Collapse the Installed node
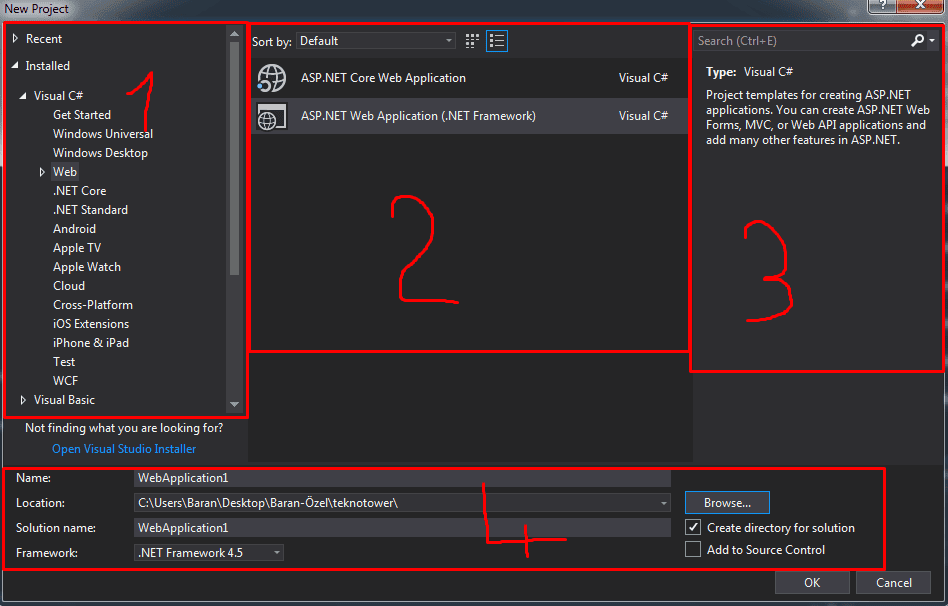 15,65
